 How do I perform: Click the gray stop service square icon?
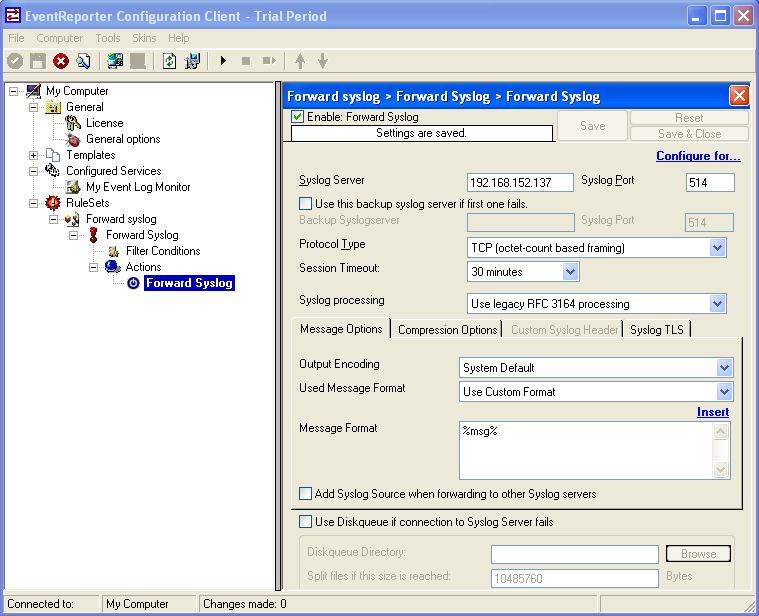(x=246, y=61)
